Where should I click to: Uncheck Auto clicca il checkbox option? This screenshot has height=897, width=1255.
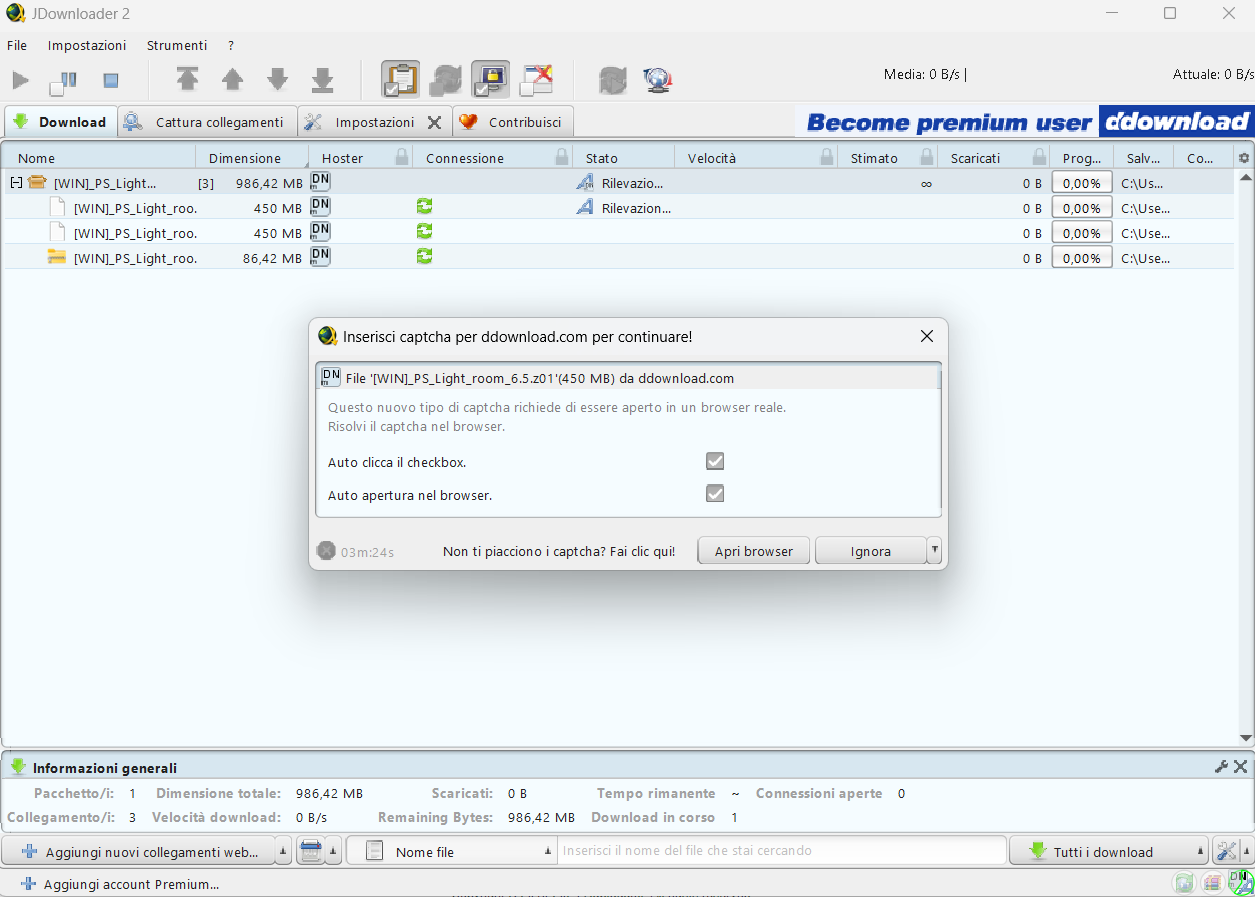pyautogui.click(x=714, y=461)
